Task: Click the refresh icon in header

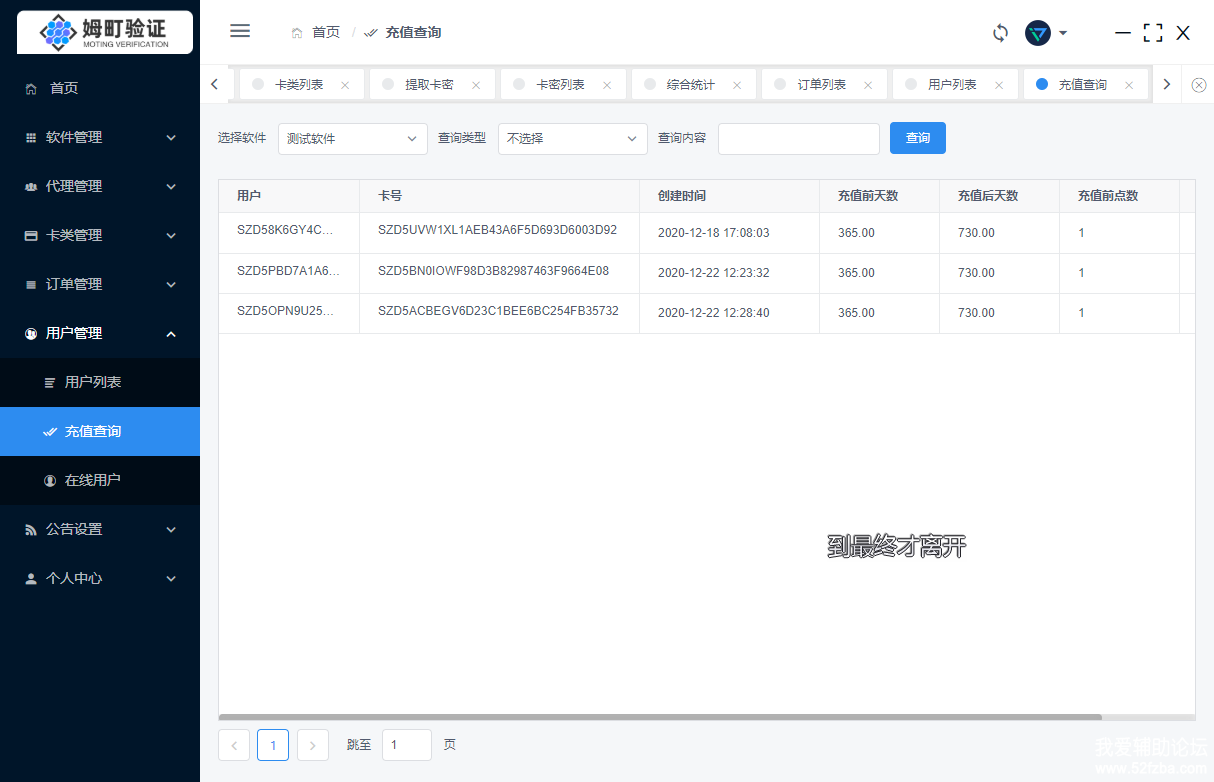Action: point(1000,33)
